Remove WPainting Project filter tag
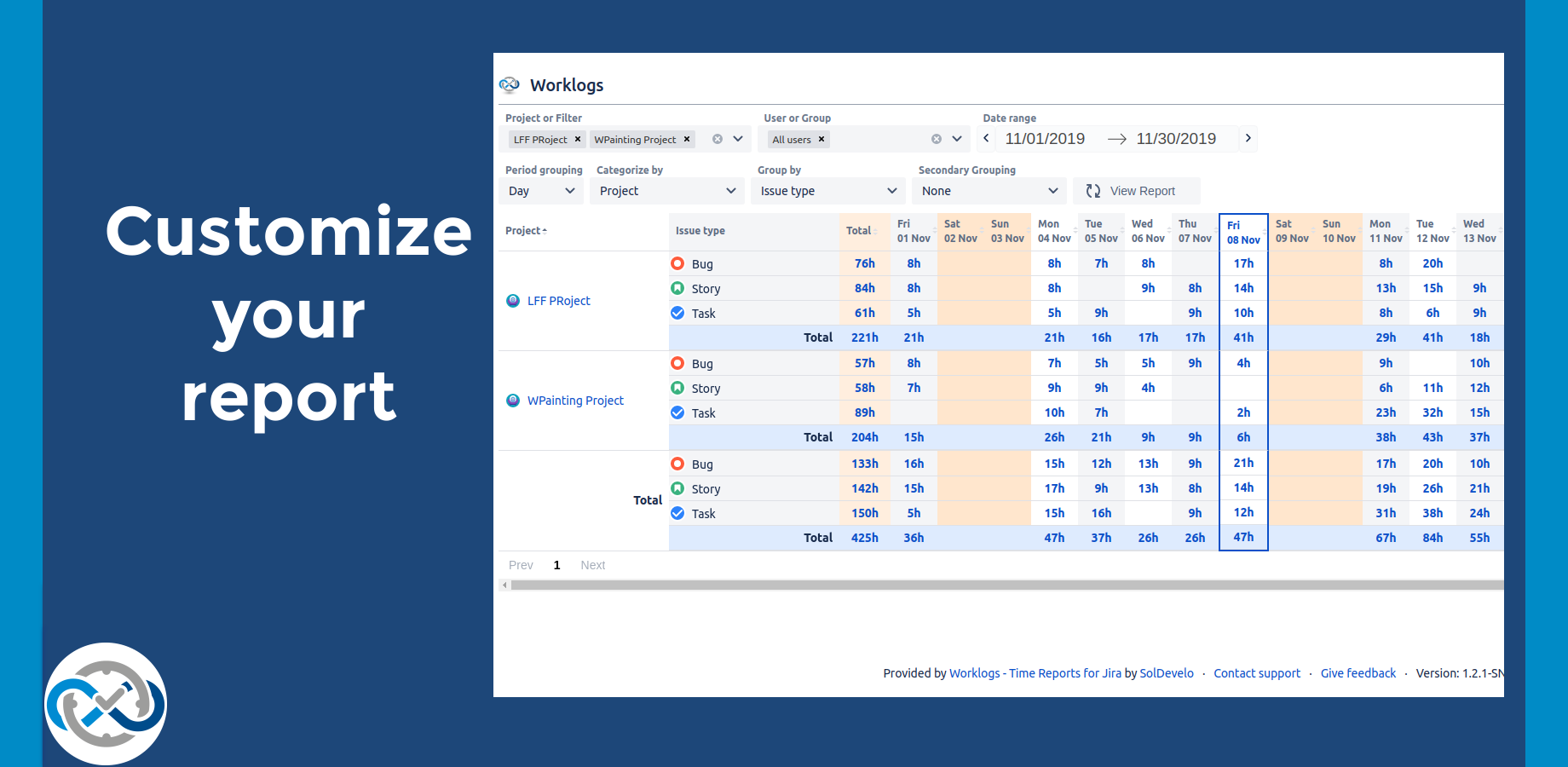This screenshot has width=1568, height=767. click(687, 139)
